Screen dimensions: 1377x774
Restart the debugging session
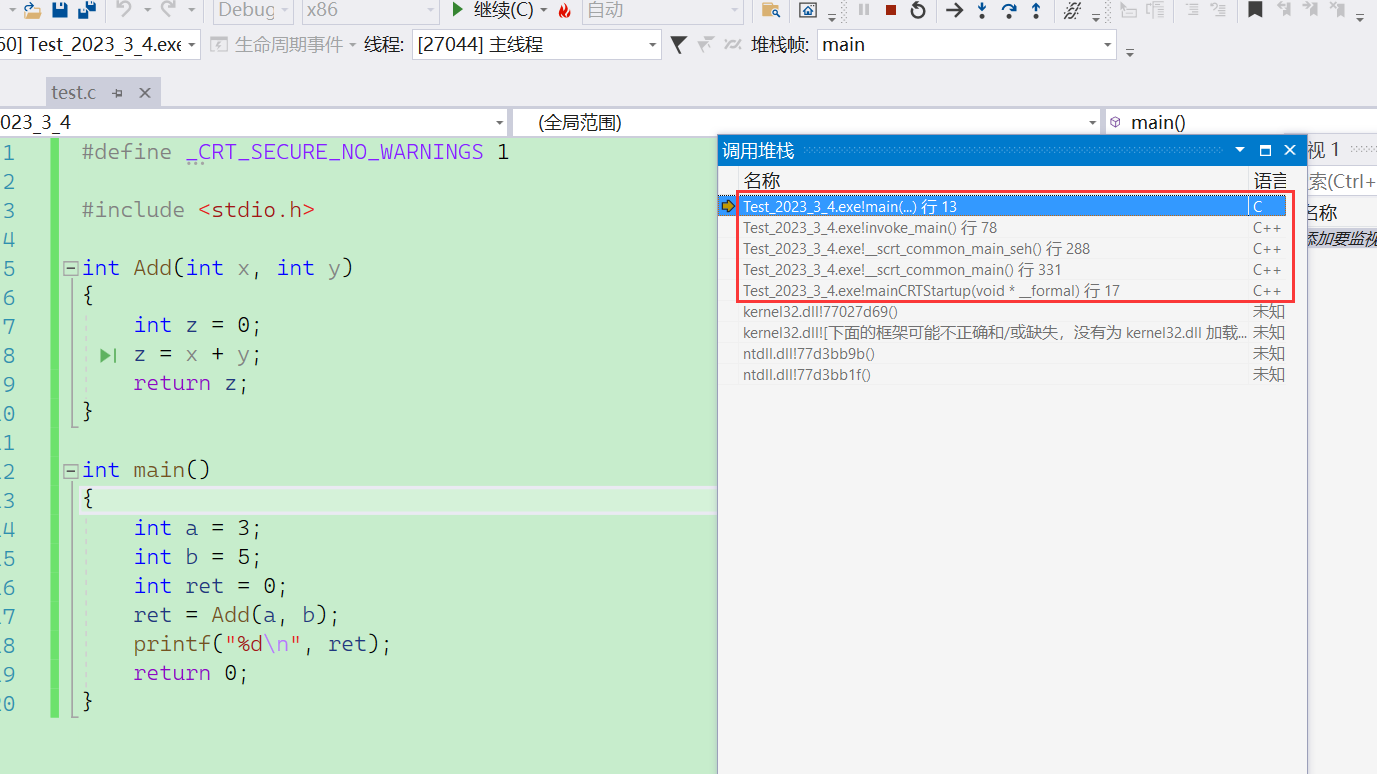pyautogui.click(x=917, y=10)
